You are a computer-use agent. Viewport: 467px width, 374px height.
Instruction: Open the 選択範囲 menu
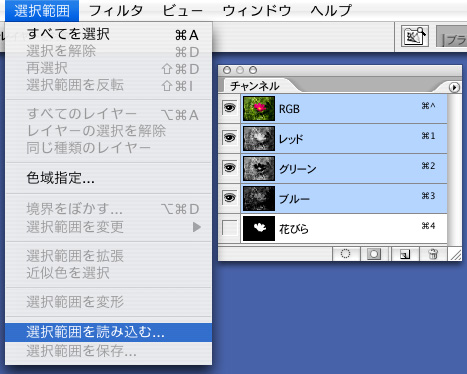tap(42, 11)
